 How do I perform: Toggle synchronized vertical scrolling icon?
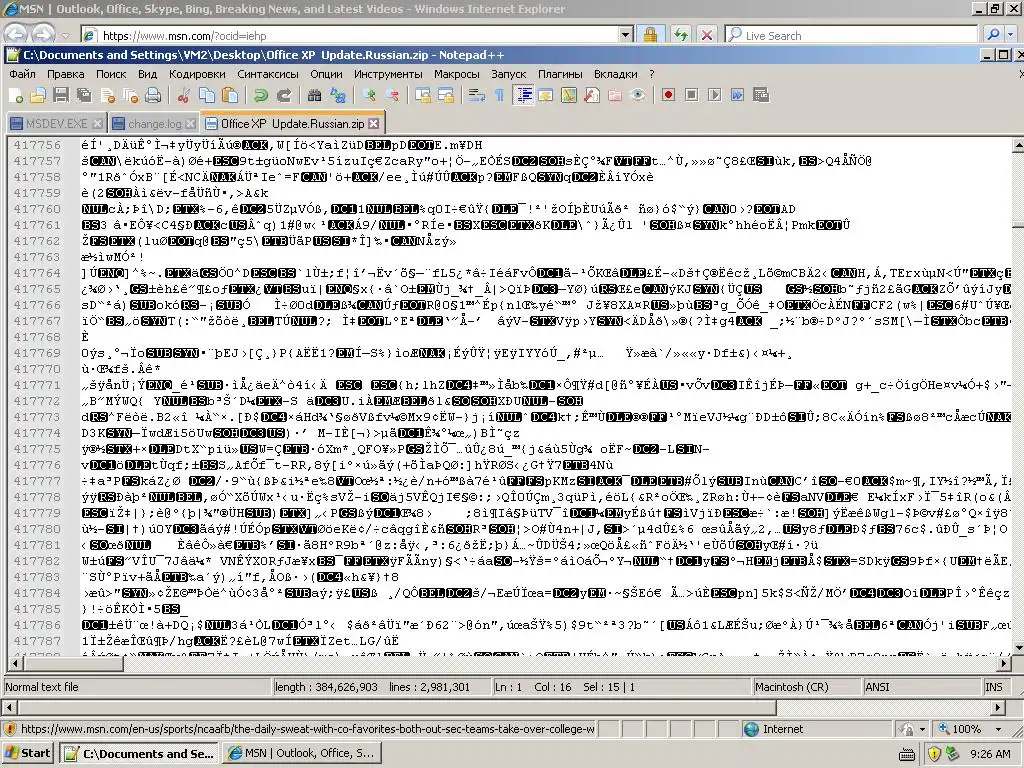423,95
